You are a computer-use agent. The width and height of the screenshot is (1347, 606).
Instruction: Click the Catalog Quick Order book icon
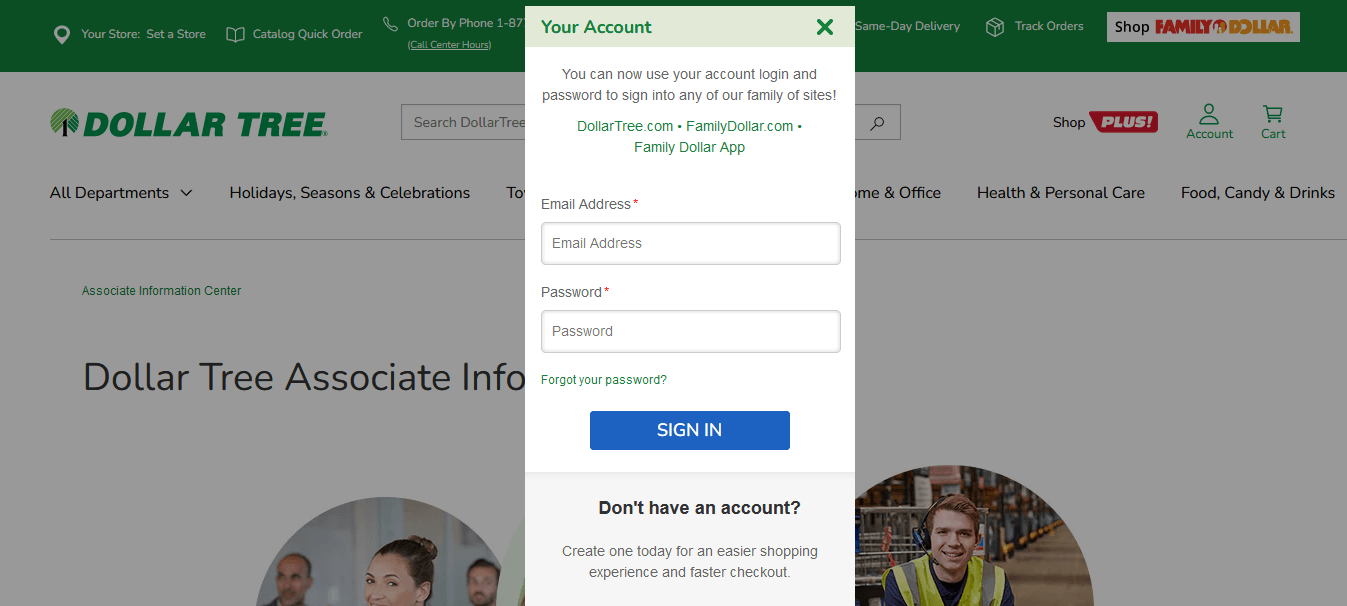click(x=235, y=35)
